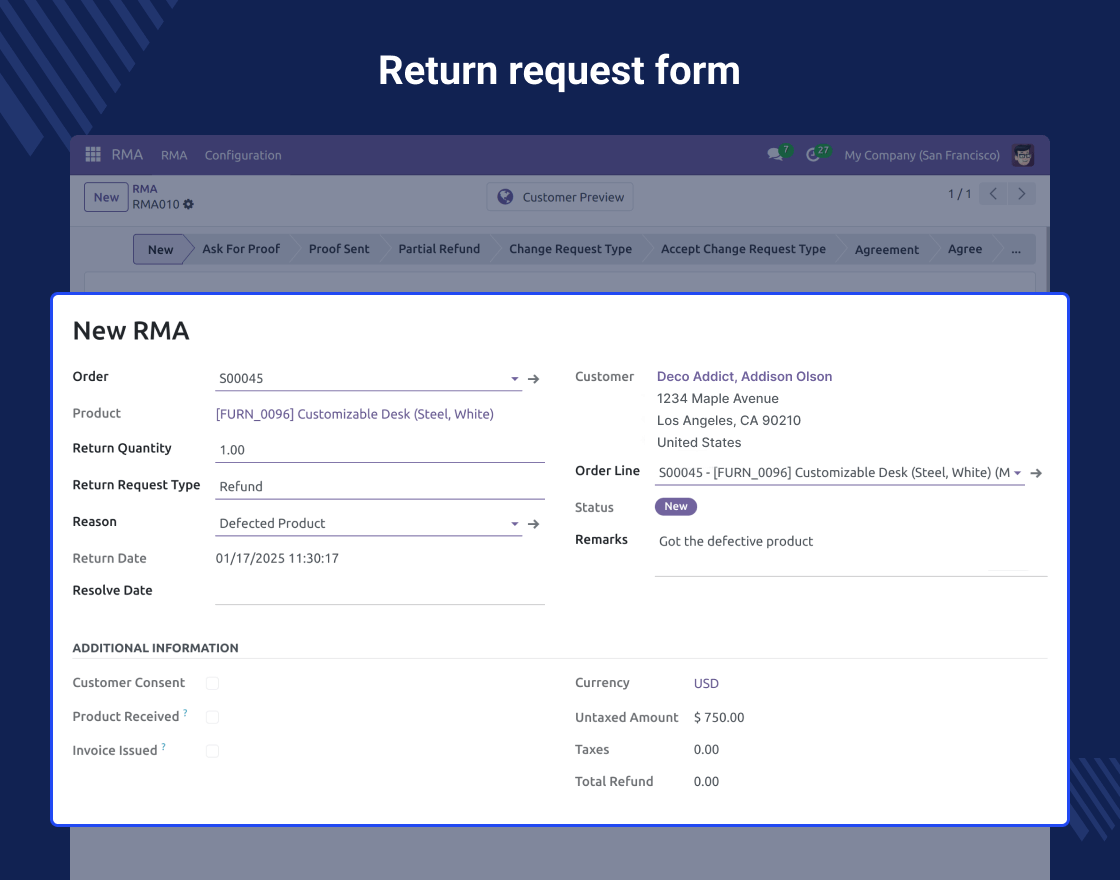Viewport: 1120px width, 880px height.
Task: Click the 1 / 1 record pager
Action: pos(959,194)
